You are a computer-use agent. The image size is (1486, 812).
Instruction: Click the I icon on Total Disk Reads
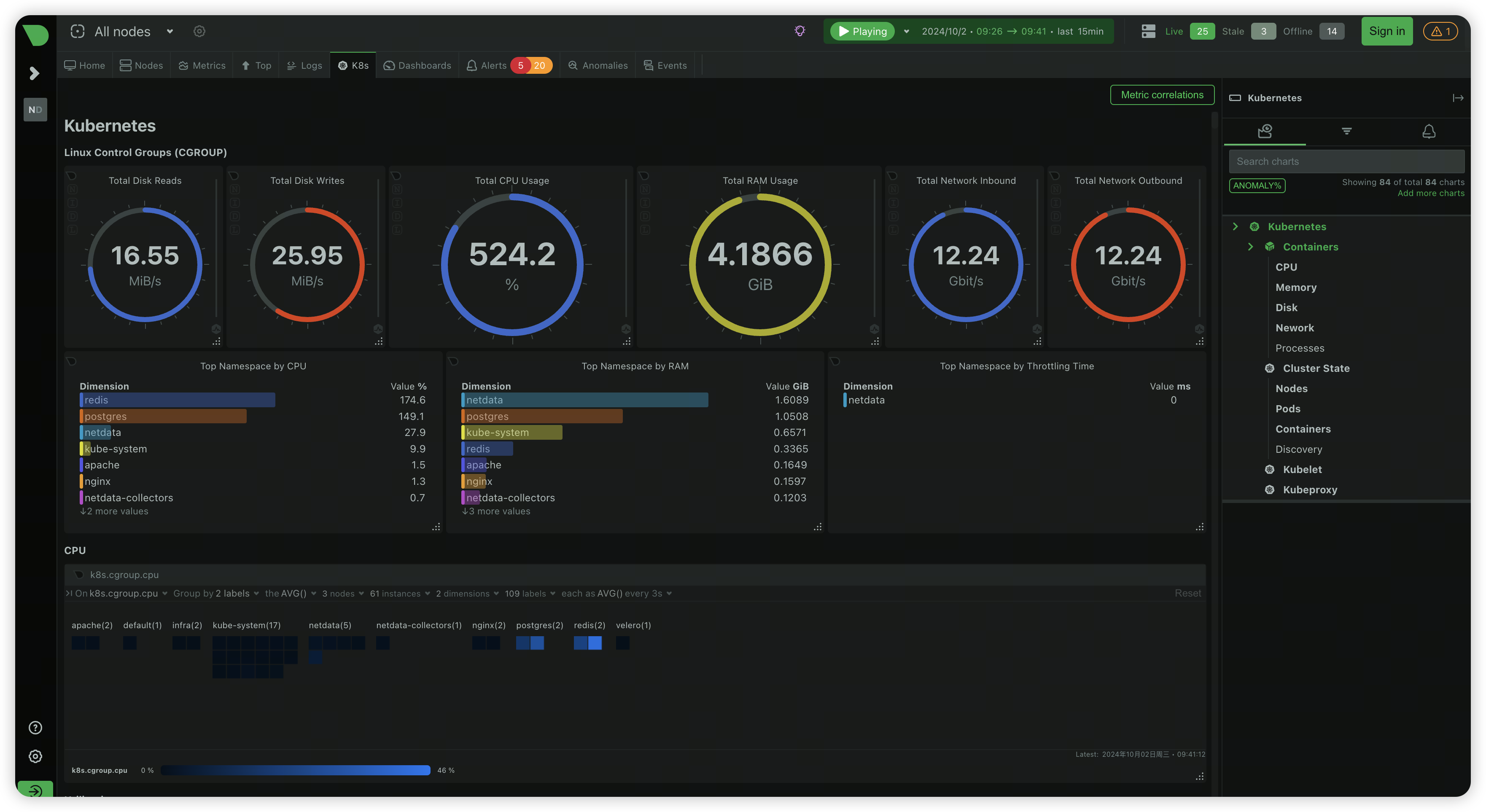pyautogui.click(x=73, y=203)
